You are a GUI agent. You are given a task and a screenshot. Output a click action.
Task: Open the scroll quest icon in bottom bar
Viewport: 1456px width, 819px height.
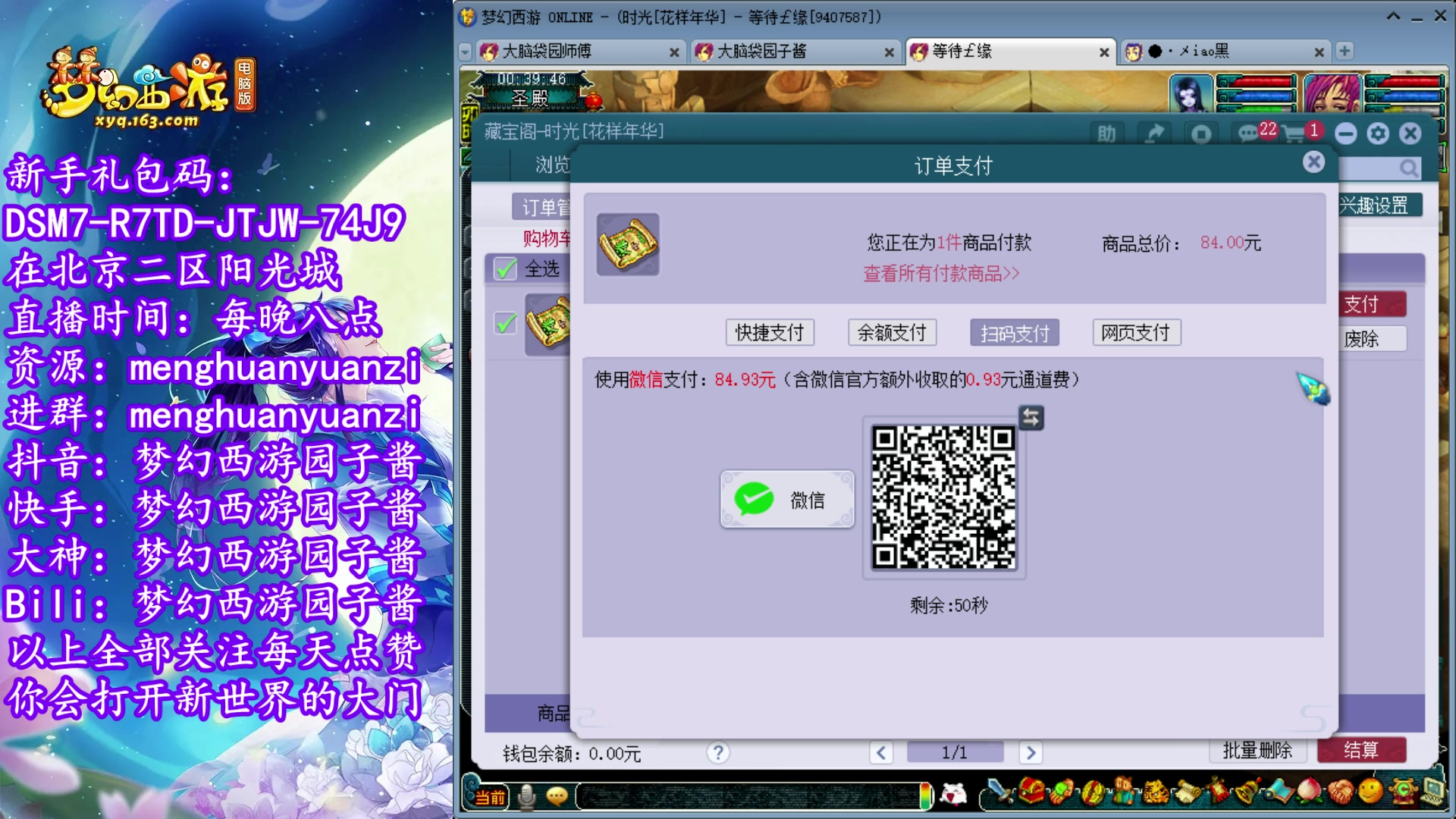click(1188, 792)
